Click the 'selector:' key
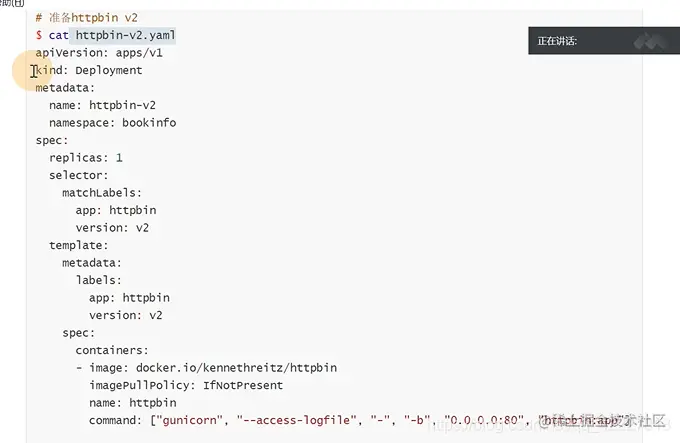 pyautogui.click(x=79, y=175)
